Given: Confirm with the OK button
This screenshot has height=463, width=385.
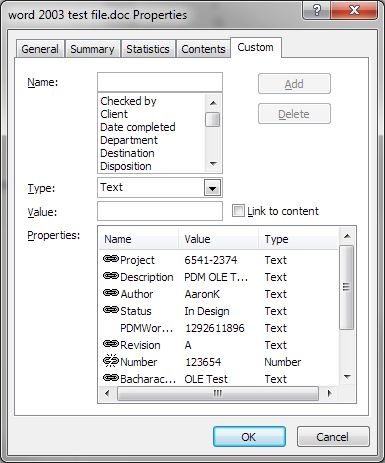Looking at the screenshot, I should coord(249,437).
